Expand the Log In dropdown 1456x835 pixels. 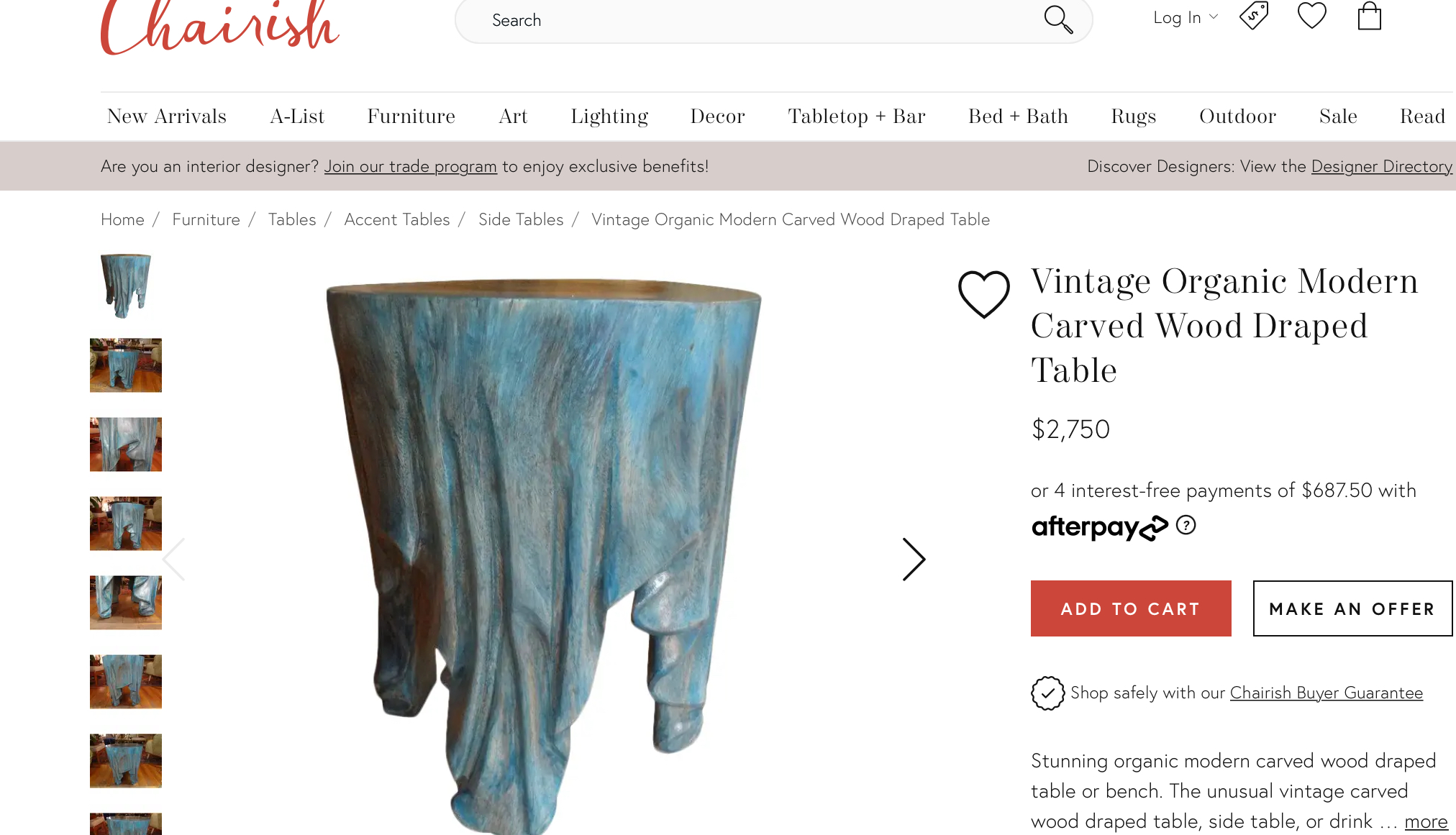point(1185,18)
